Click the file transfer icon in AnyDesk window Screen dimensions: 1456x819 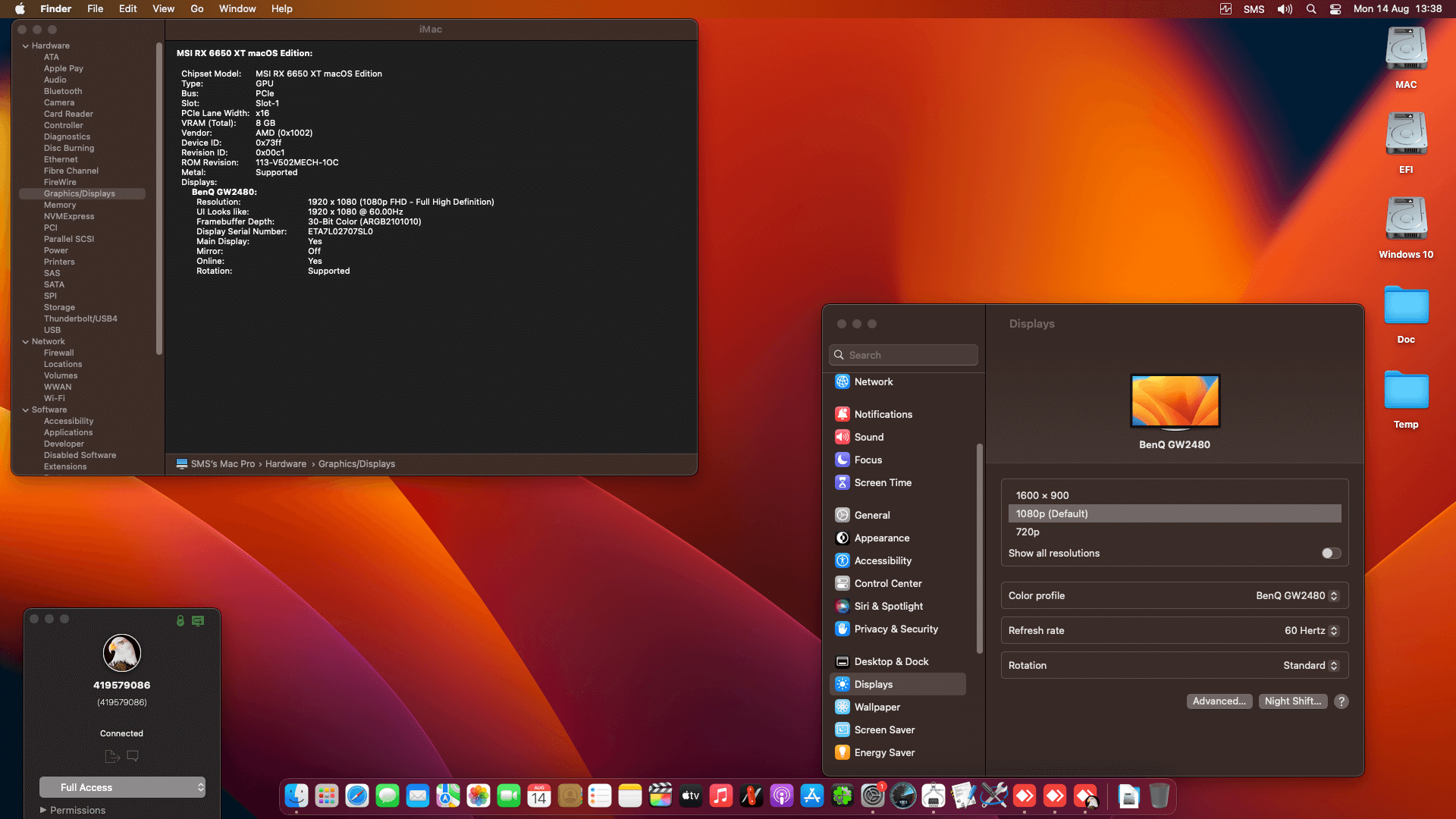(111, 756)
